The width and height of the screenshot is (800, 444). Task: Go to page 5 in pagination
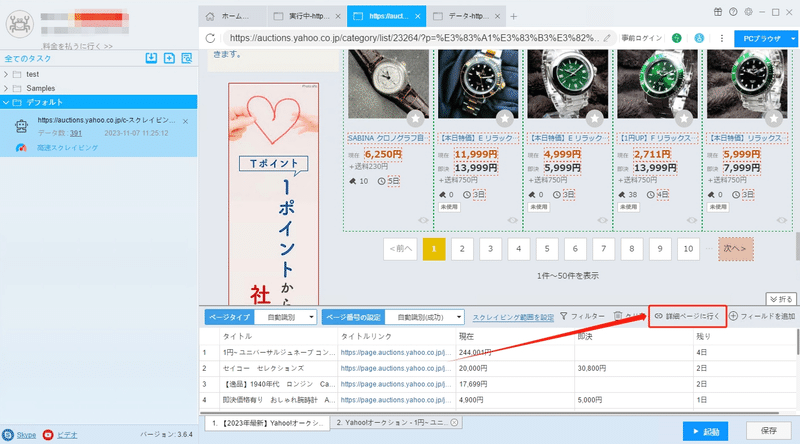(x=546, y=249)
